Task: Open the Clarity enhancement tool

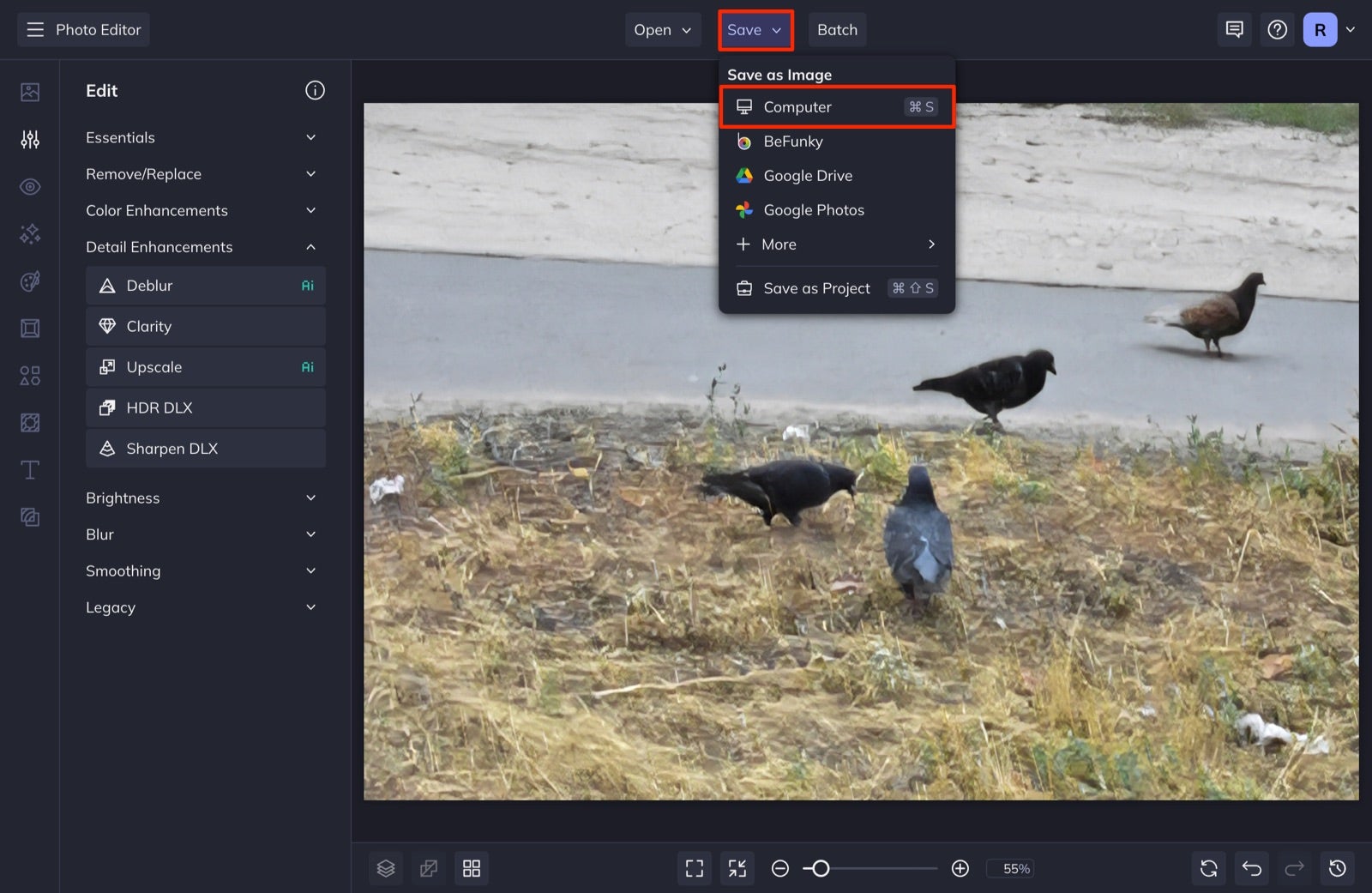Action: click(x=206, y=326)
